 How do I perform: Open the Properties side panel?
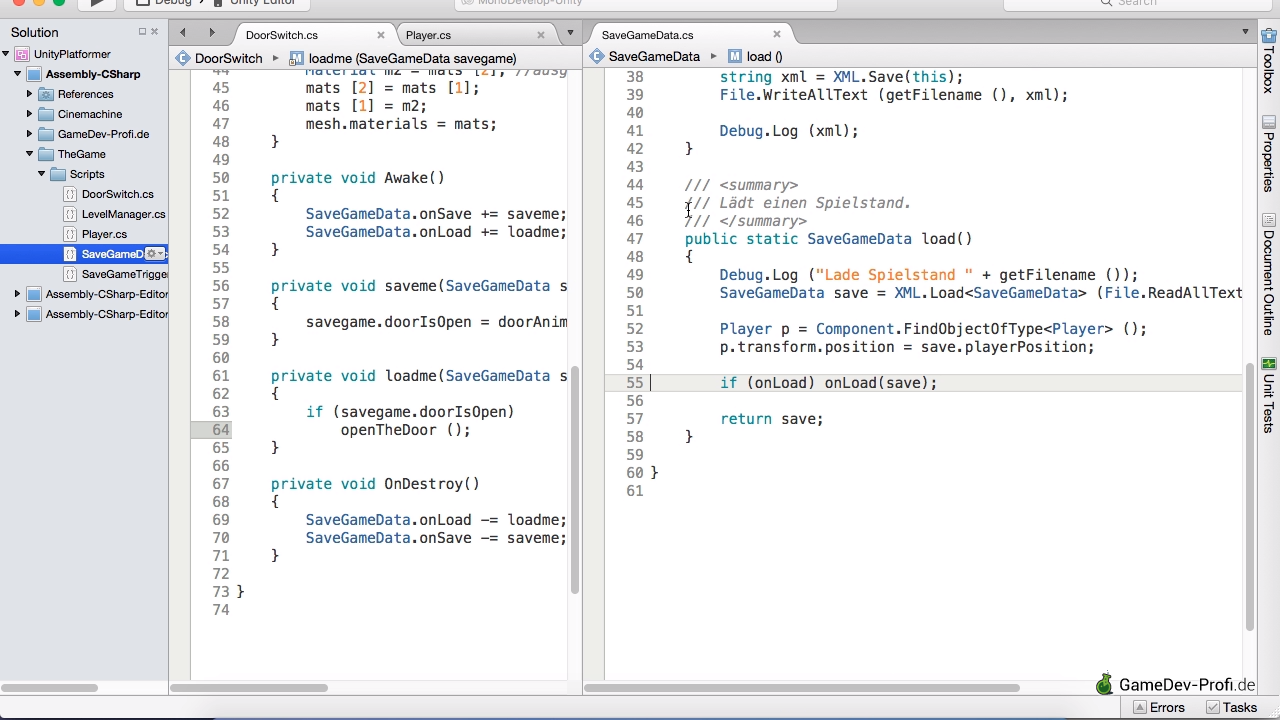(x=1268, y=153)
